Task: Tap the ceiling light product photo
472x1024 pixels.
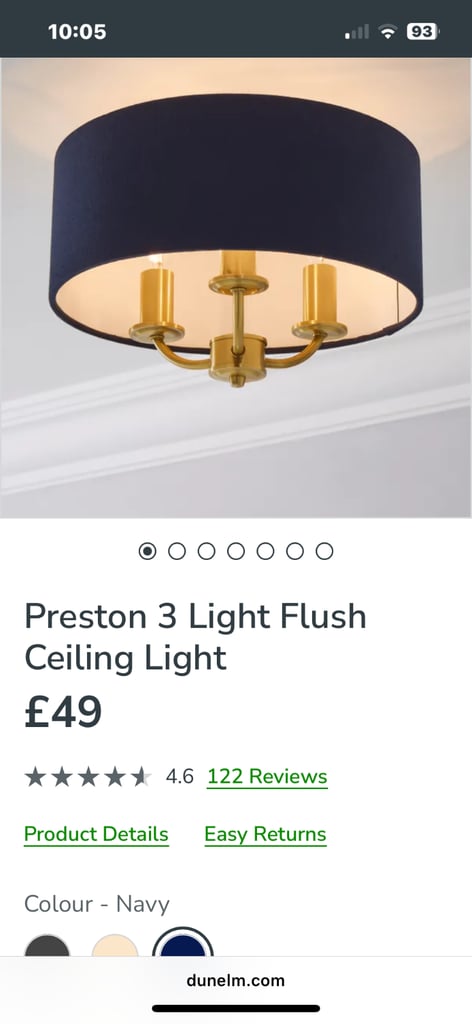Action: click(236, 287)
